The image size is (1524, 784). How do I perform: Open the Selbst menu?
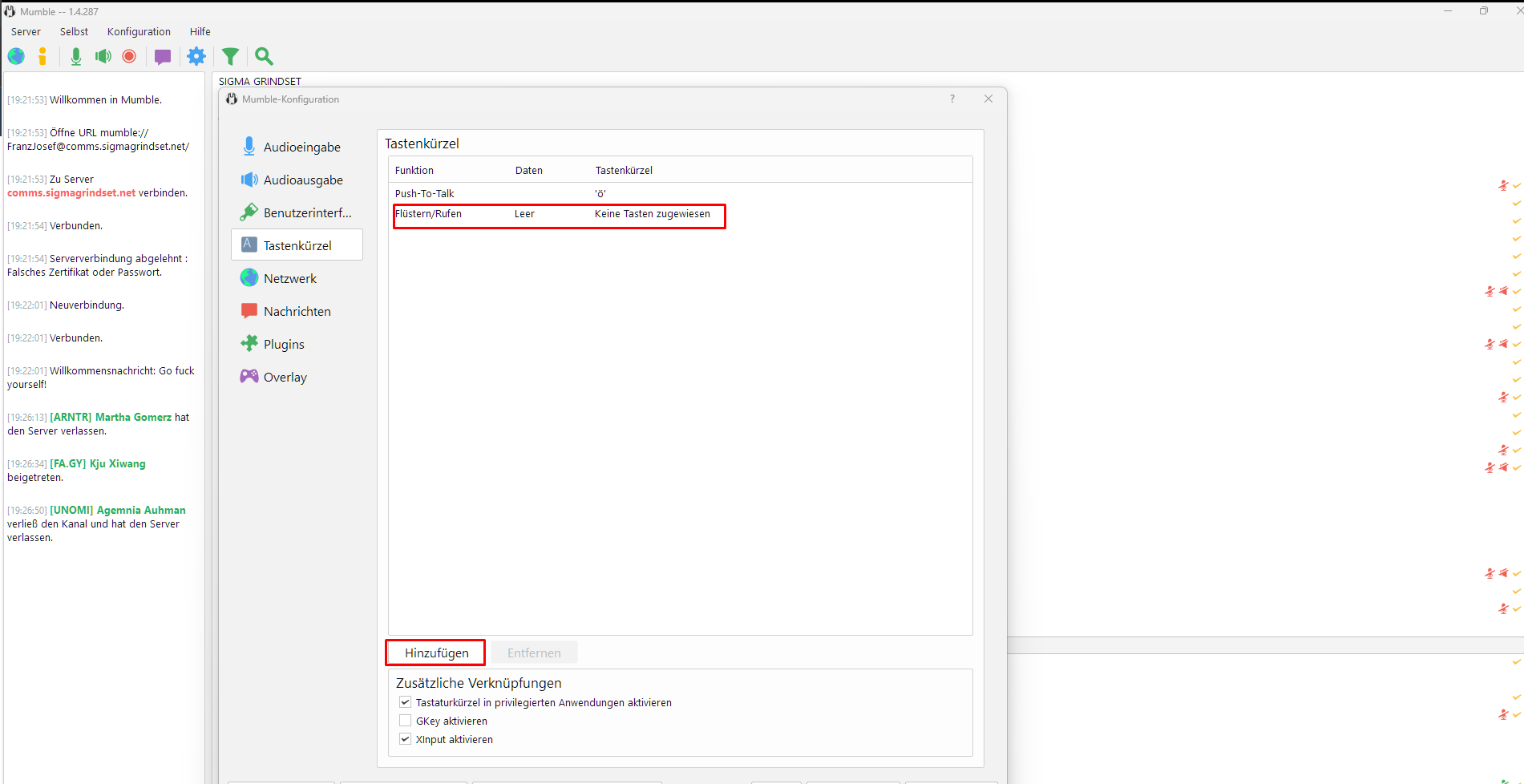point(74,32)
